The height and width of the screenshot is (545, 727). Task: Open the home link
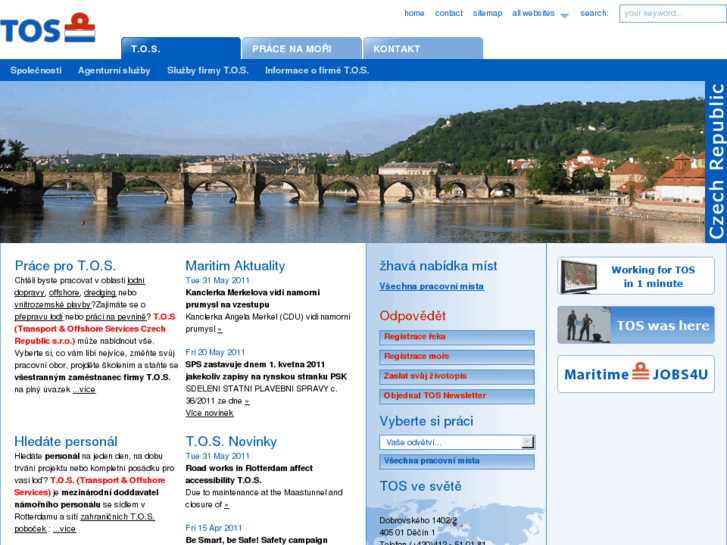[x=414, y=13]
